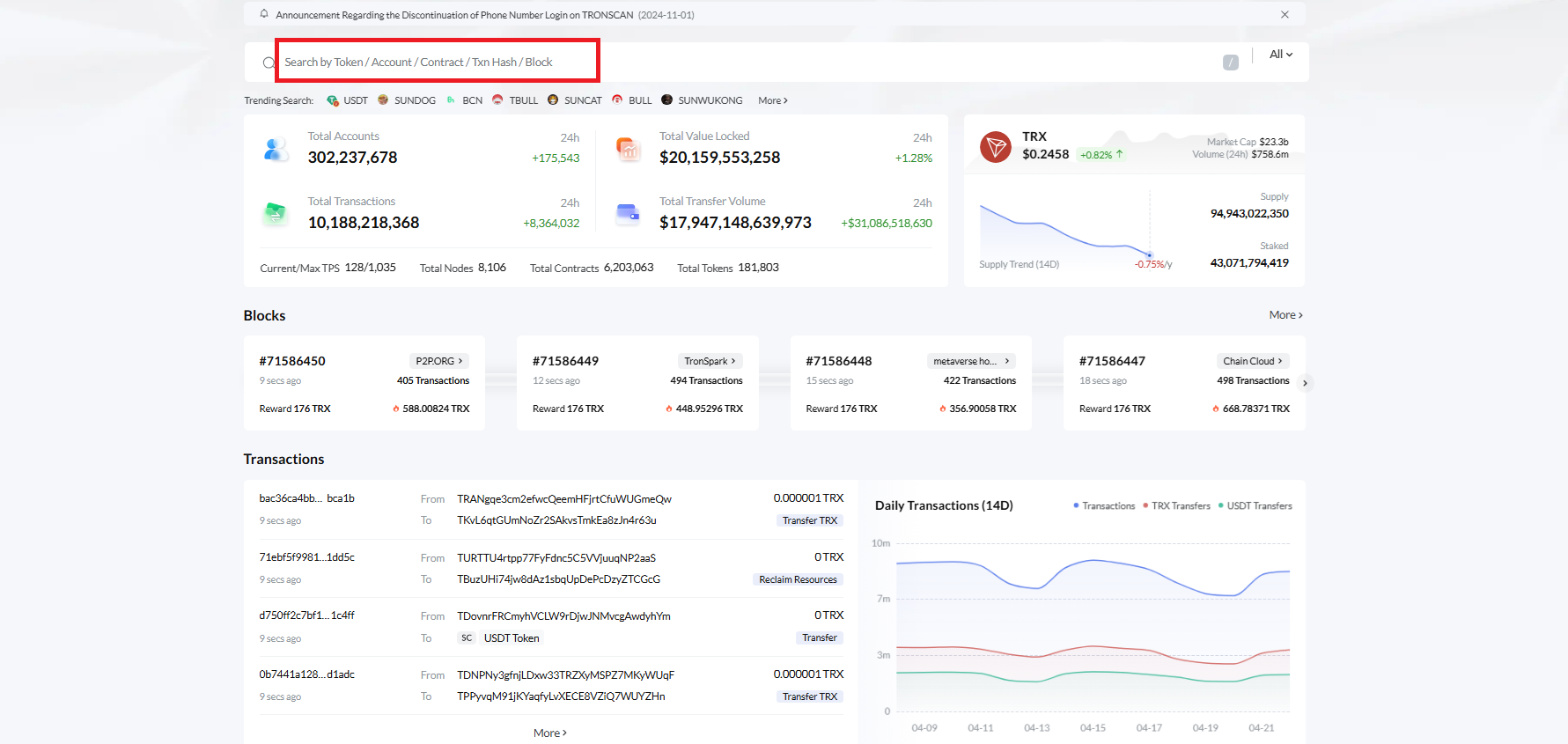The height and width of the screenshot is (744, 1568).
Task: Click next arrow on blocks carousel
Action: click(1306, 383)
